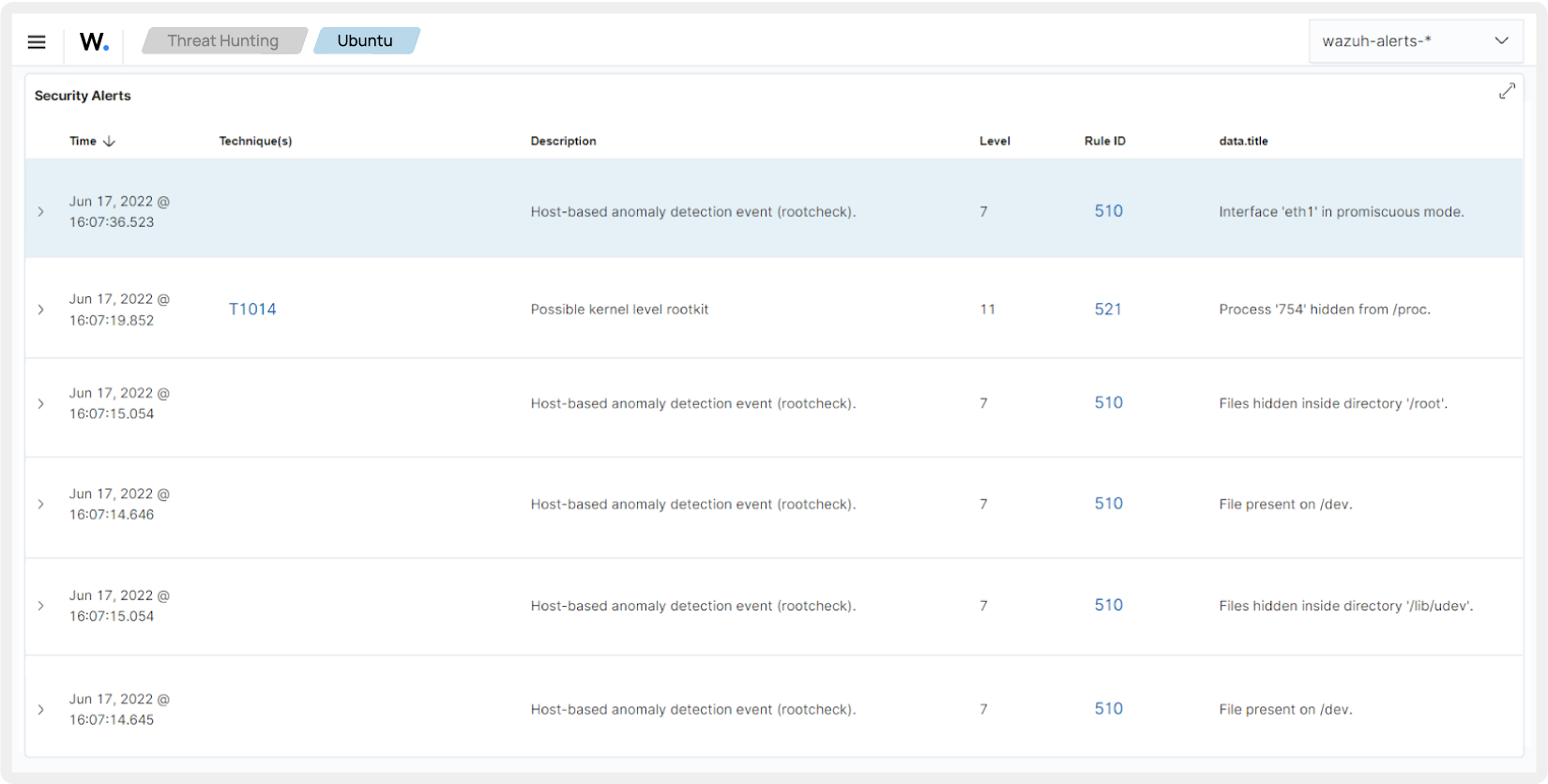Expand alert row at 16:07:14.646
Screen dimensions: 1548x784
(x=40, y=504)
